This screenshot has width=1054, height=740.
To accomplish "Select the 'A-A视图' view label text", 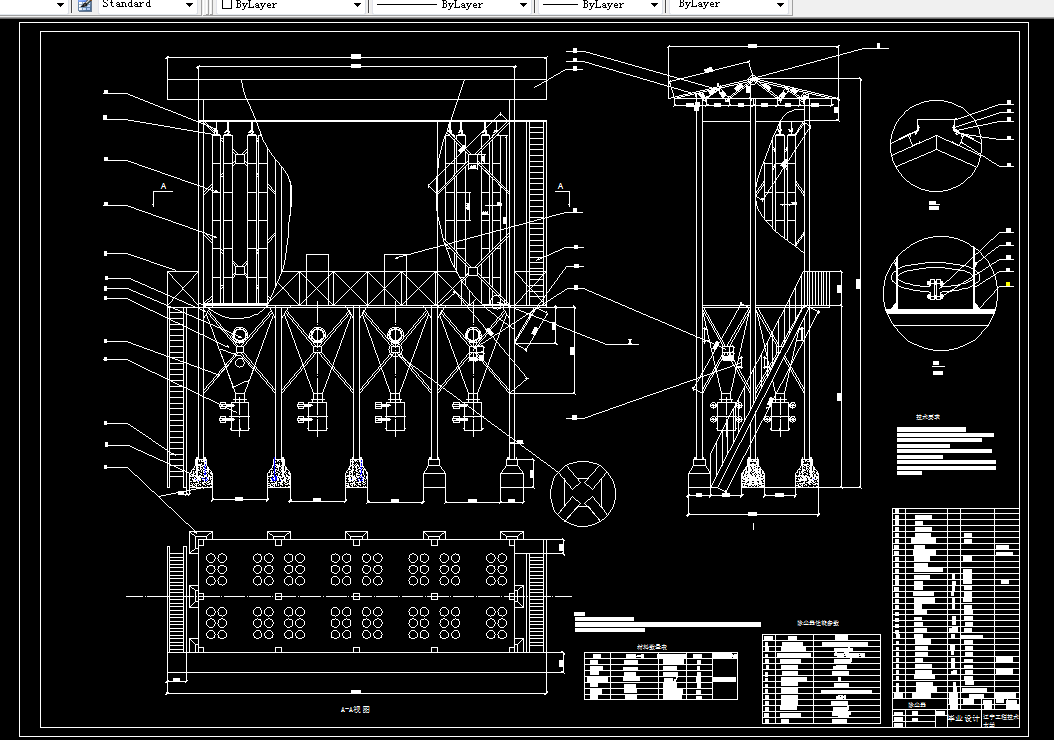I will pos(356,709).
